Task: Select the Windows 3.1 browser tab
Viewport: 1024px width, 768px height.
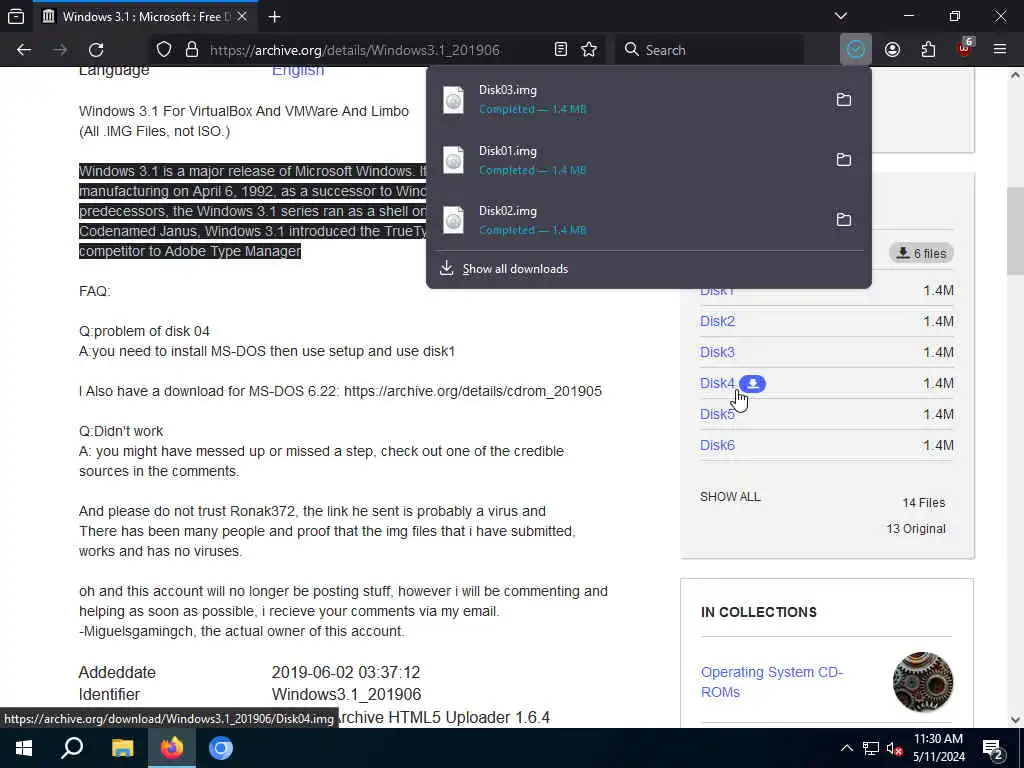Action: pyautogui.click(x=145, y=16)
